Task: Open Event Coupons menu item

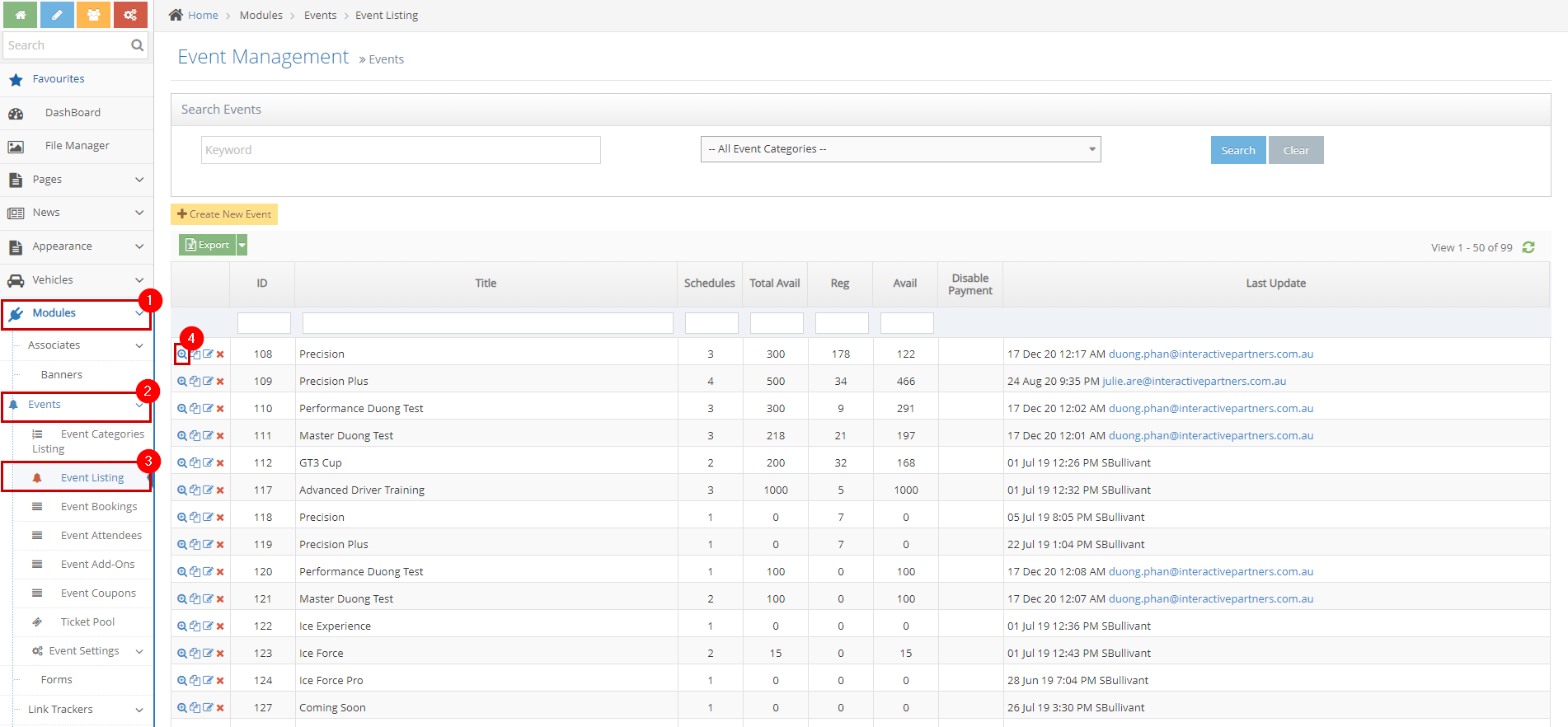Action: pyautogui.click(x=98, y=593)
